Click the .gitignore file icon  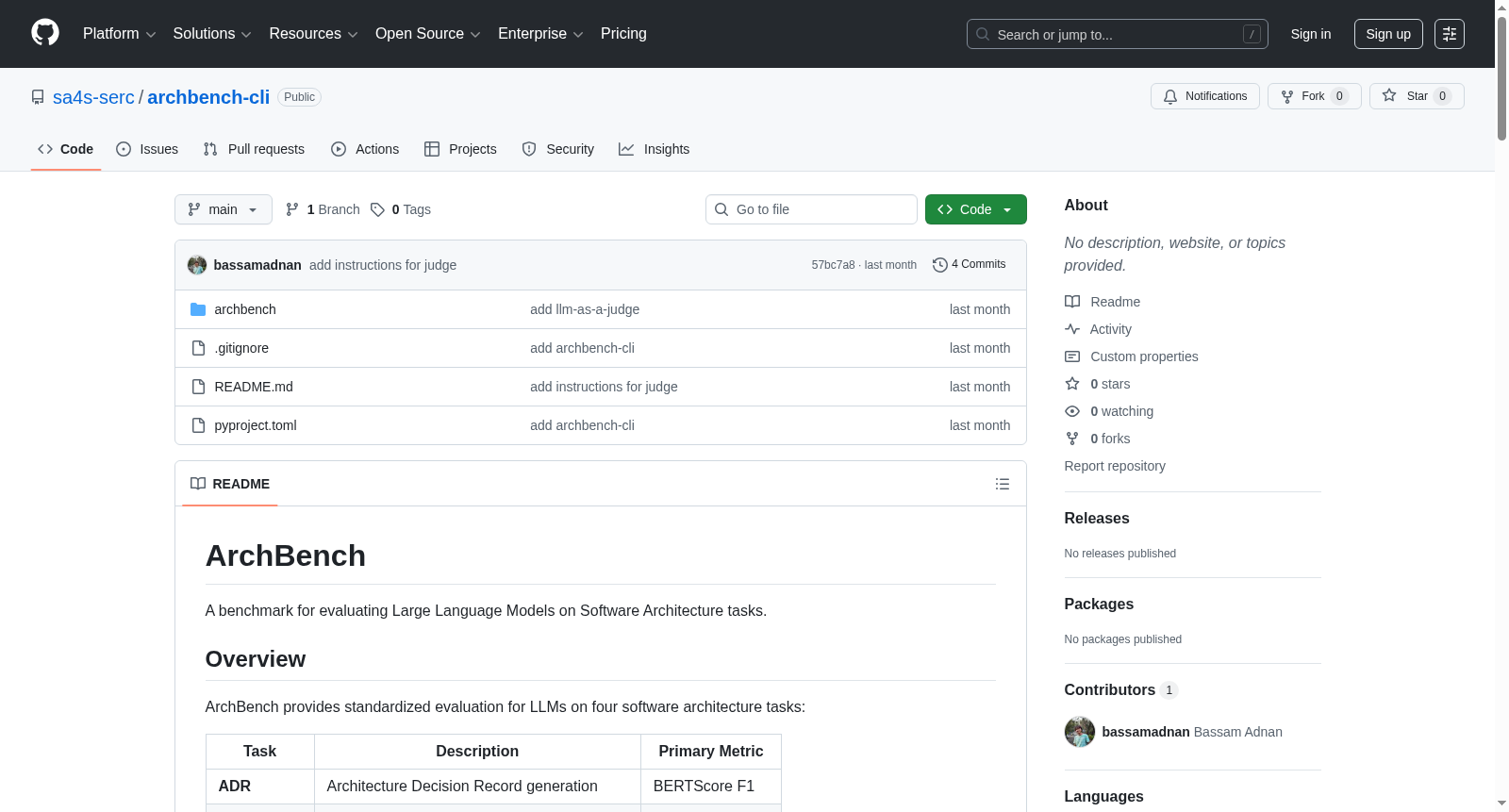(198, 348)
